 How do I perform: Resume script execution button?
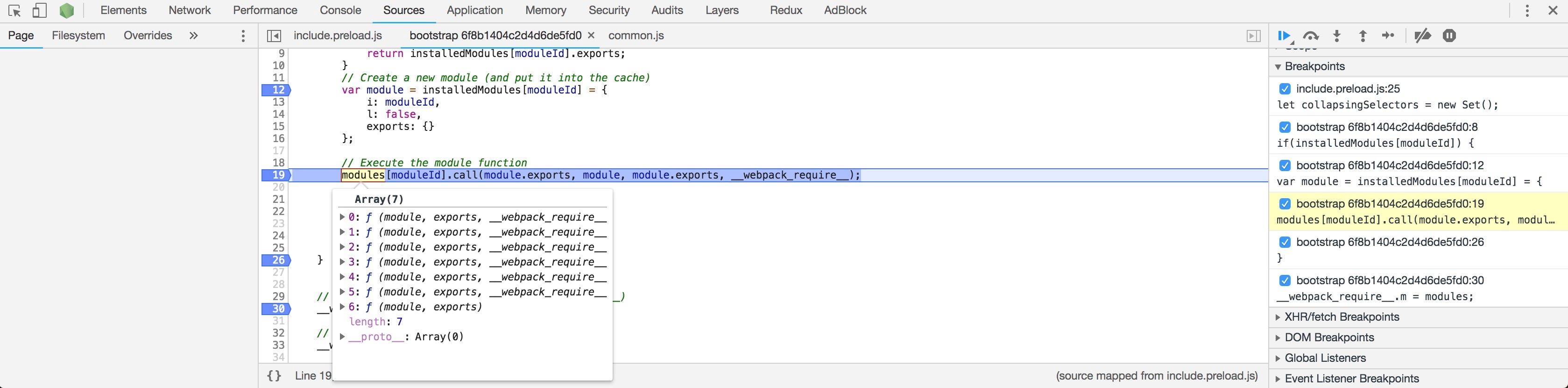(1285, 36)
